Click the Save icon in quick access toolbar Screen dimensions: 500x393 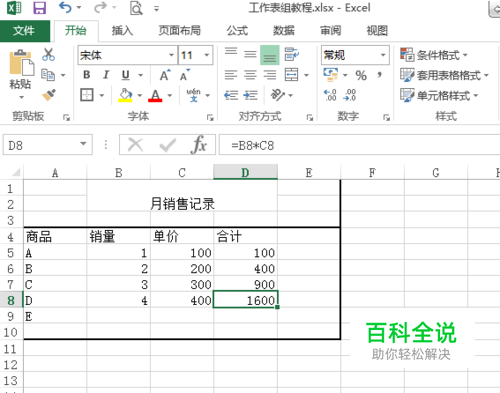(39, 8)
